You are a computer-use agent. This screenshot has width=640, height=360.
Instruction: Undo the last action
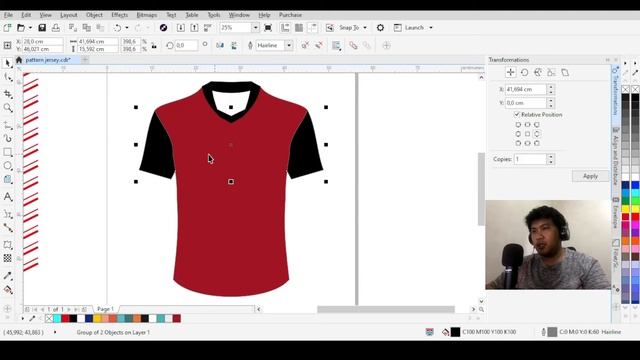coord(118,28)
